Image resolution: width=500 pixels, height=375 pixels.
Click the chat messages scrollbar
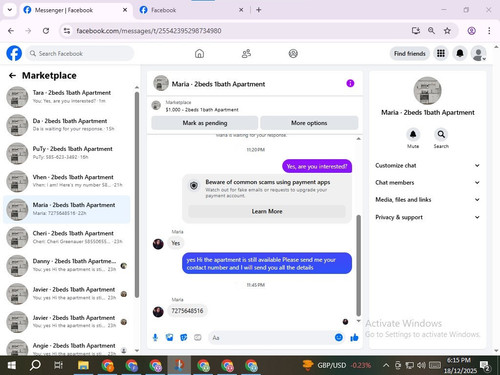point(359,265)
